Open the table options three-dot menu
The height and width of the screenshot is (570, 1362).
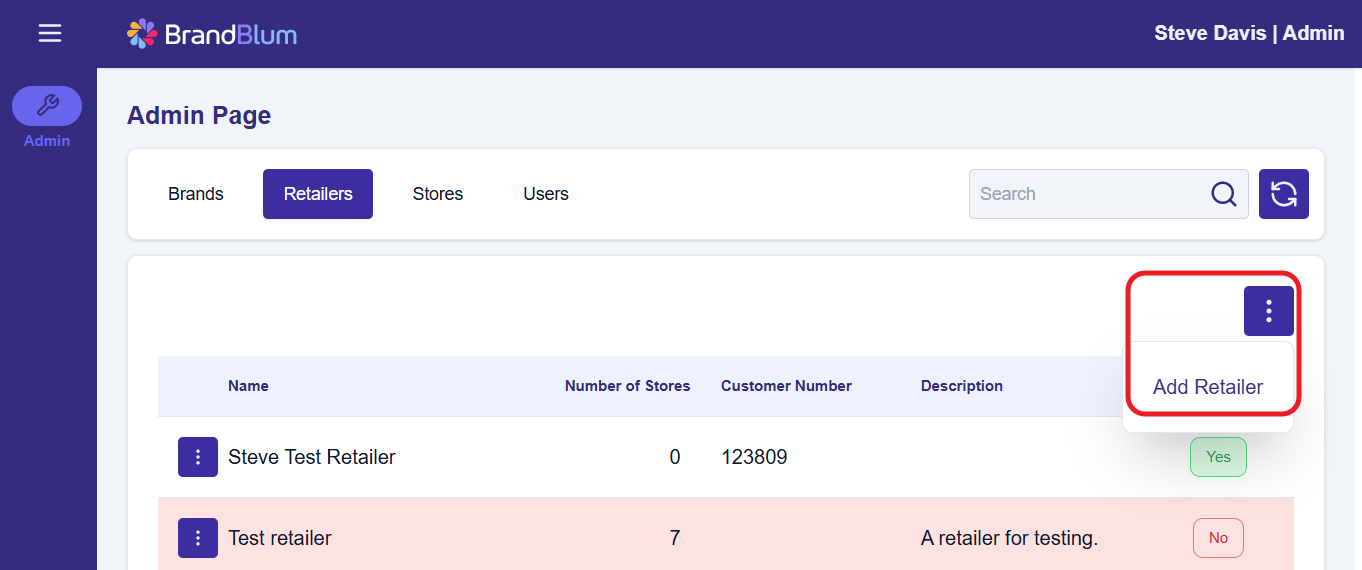click(1268, 311)
